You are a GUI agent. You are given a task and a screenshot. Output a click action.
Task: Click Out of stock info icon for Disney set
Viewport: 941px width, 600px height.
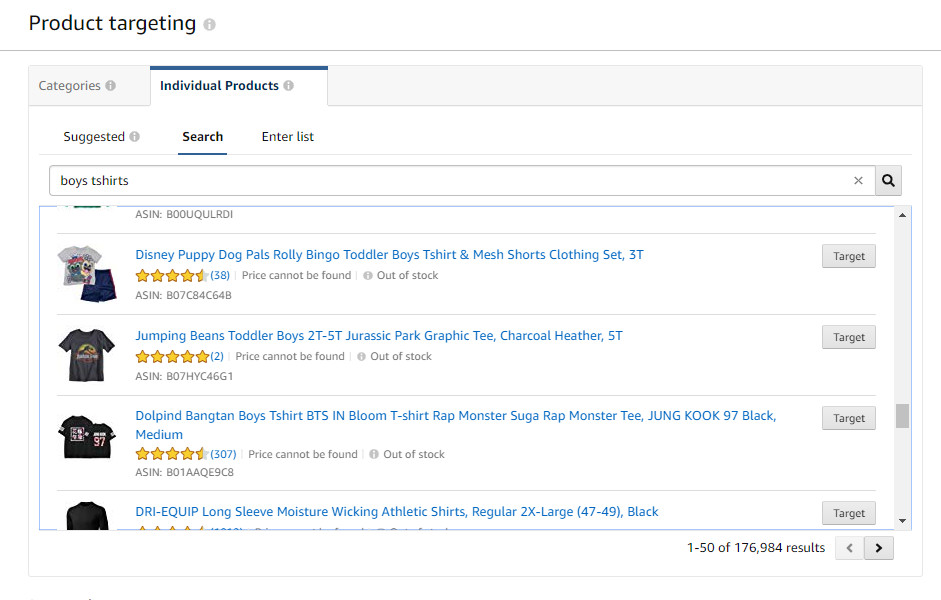368,276
